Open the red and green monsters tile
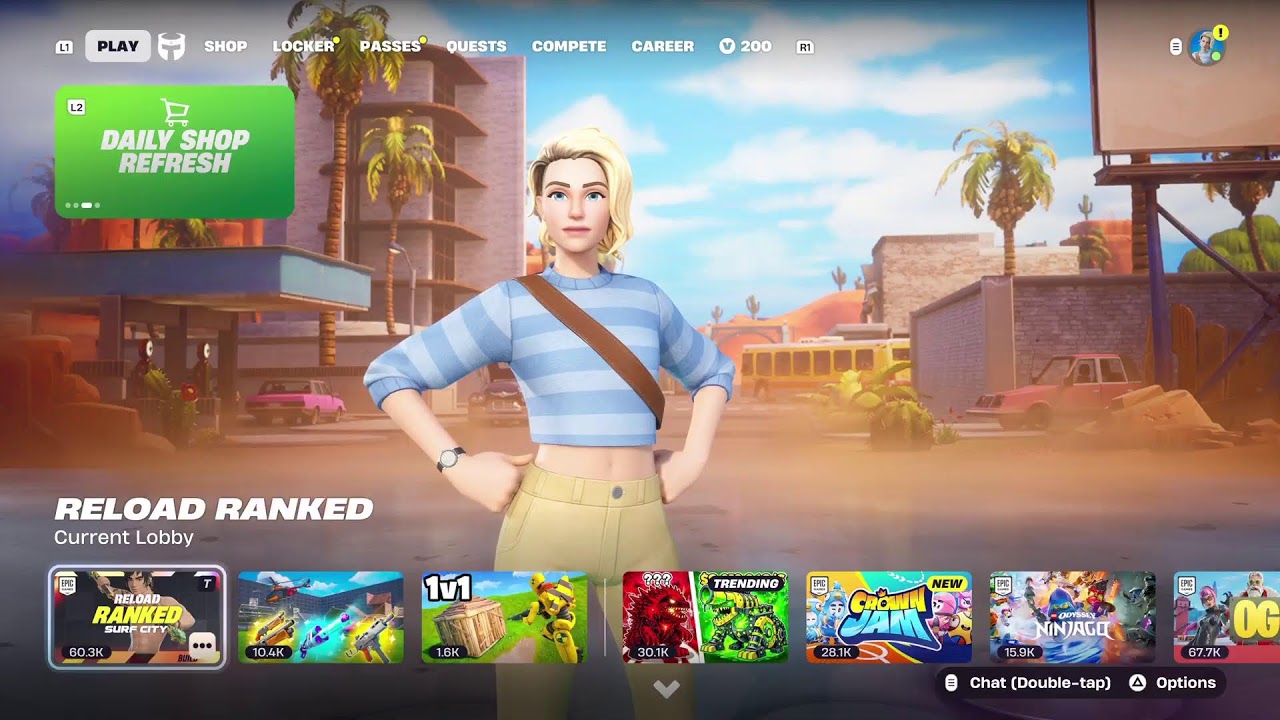The height and width of the screenshot is (720, 1280). tap(705, 618)
